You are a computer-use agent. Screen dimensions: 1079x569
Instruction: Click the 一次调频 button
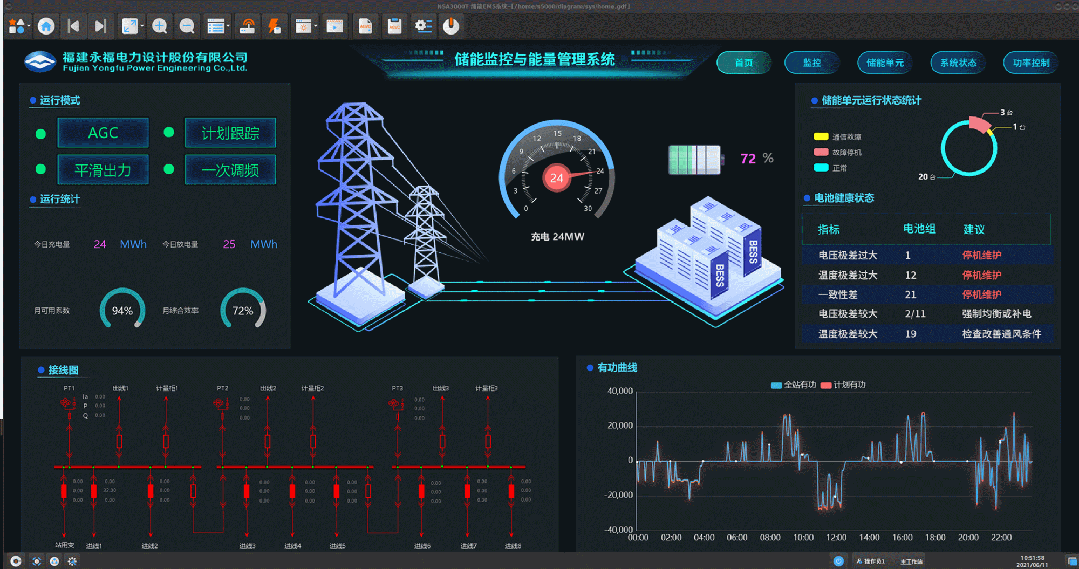coord(230,170)
